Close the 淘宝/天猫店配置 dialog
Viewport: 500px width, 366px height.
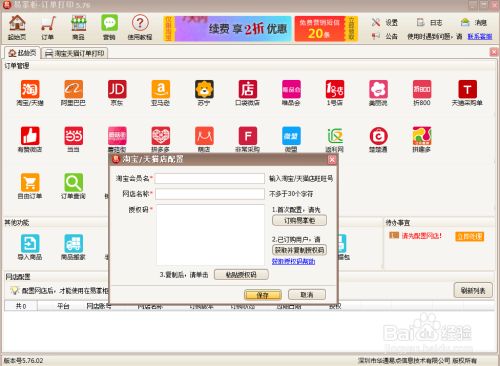tap(332, 160)
